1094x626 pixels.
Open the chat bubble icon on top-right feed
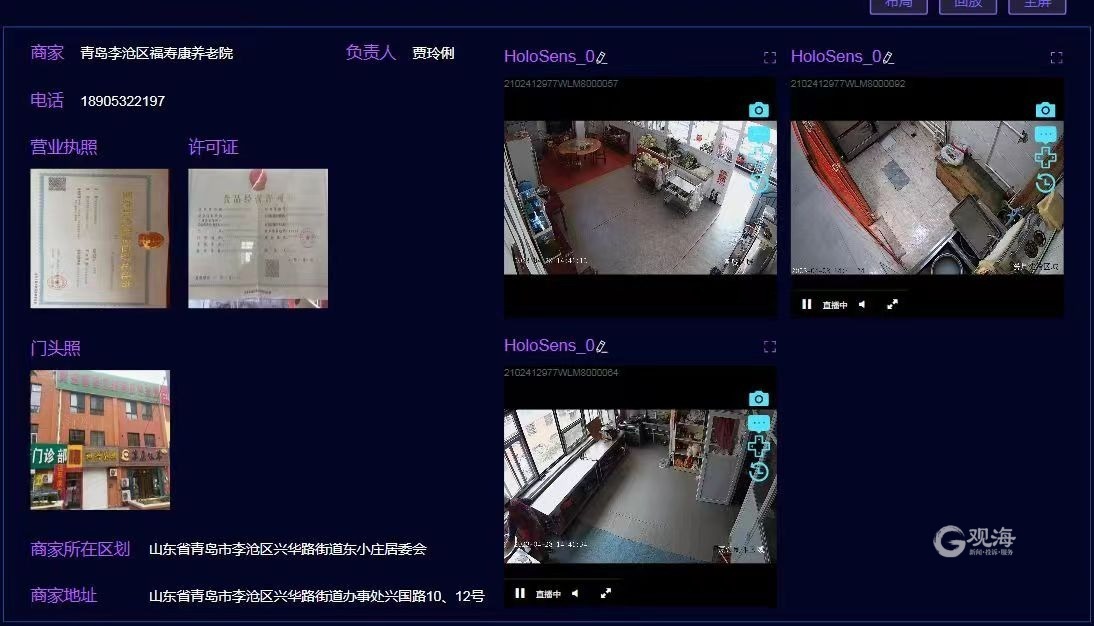[x=1045, y=134]
